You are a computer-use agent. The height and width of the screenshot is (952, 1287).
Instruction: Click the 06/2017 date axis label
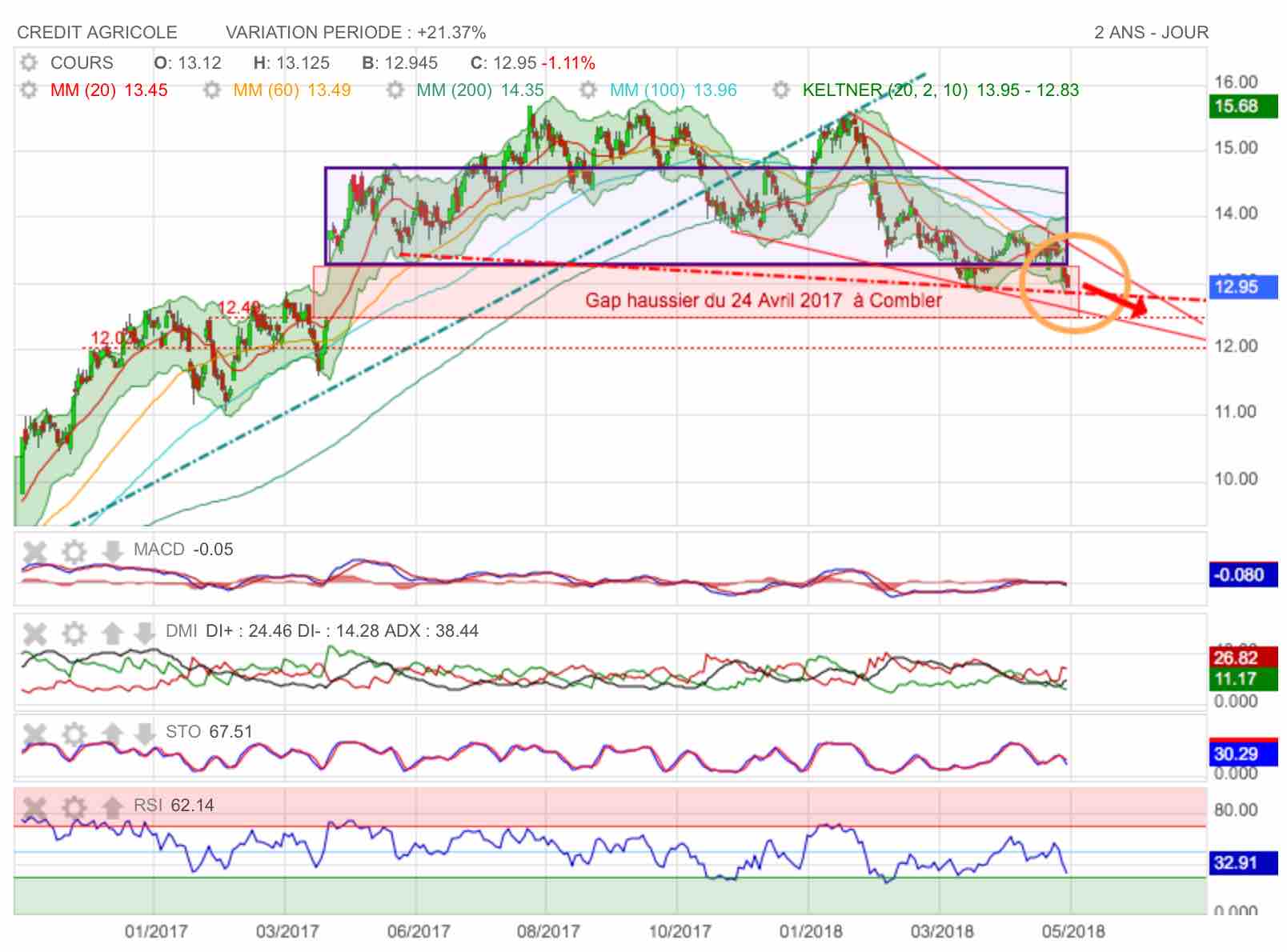point(419,931)
